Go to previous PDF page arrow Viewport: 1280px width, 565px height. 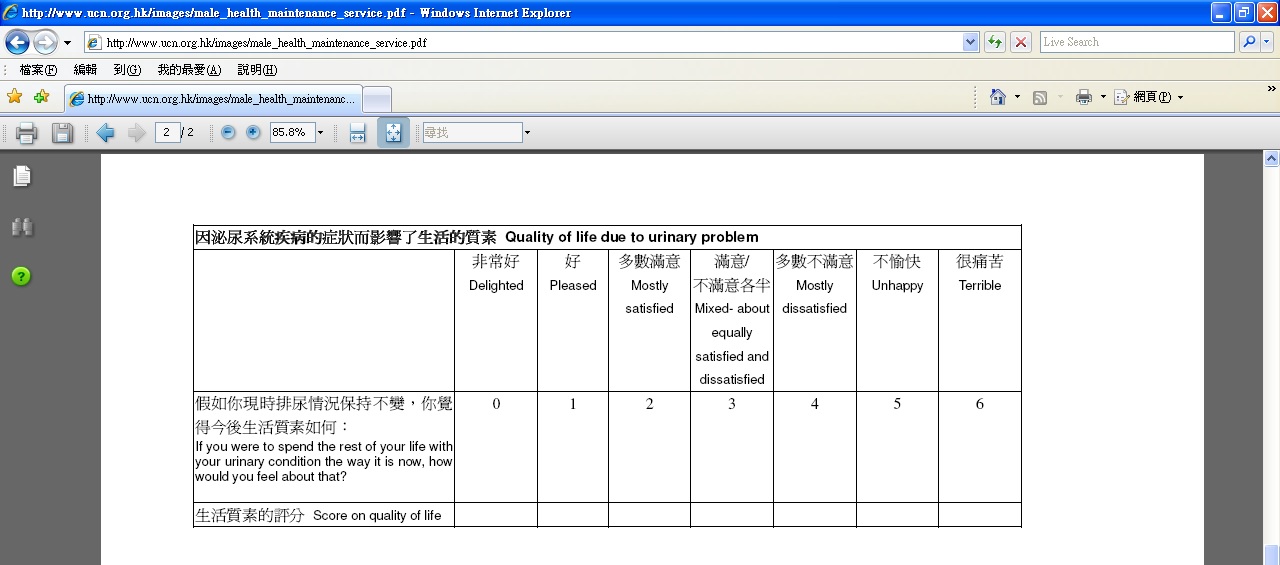[105, 133]
